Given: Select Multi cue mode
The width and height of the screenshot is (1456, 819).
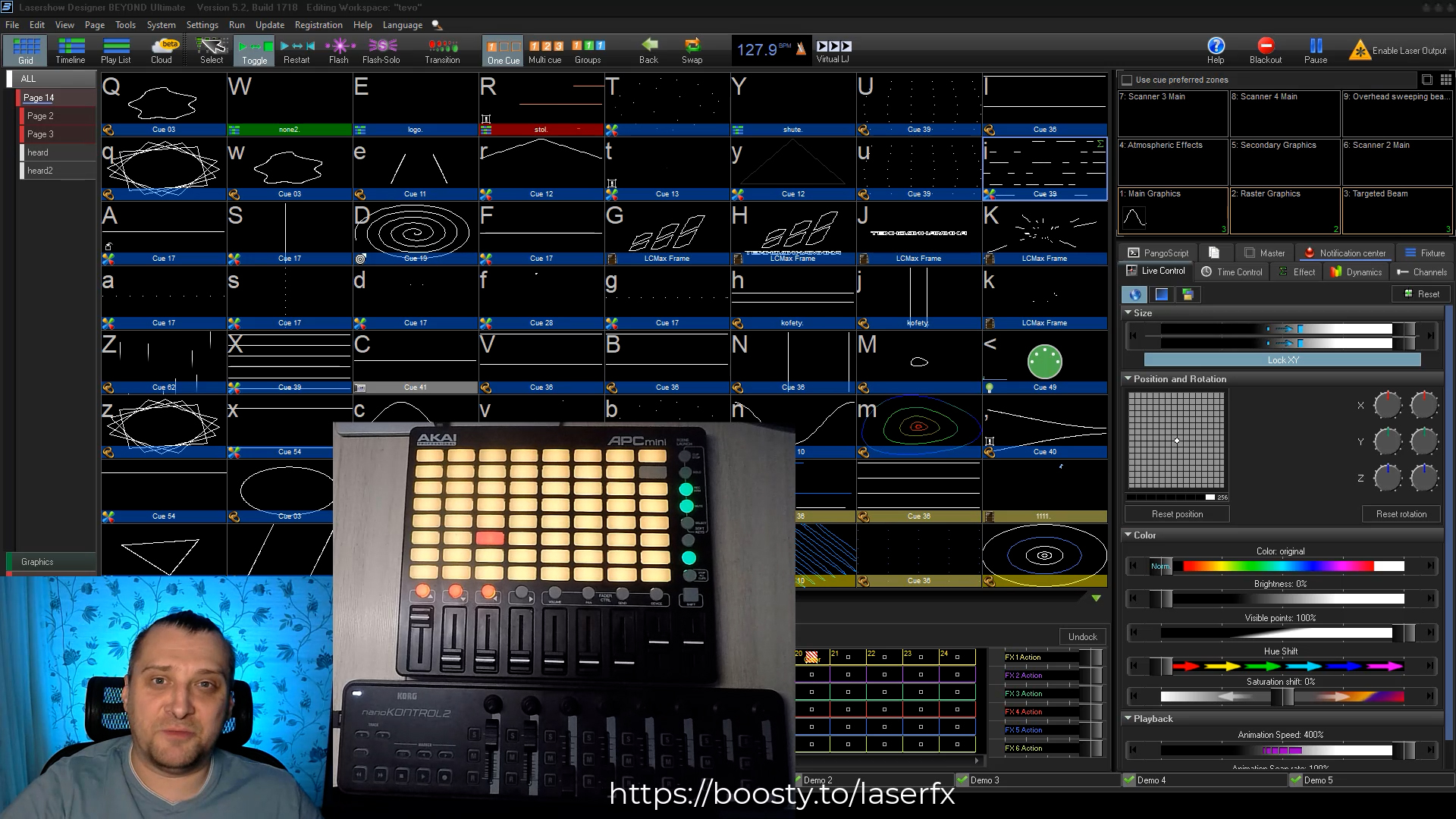Looking at the screenshot, I should [x=545, y=51].
